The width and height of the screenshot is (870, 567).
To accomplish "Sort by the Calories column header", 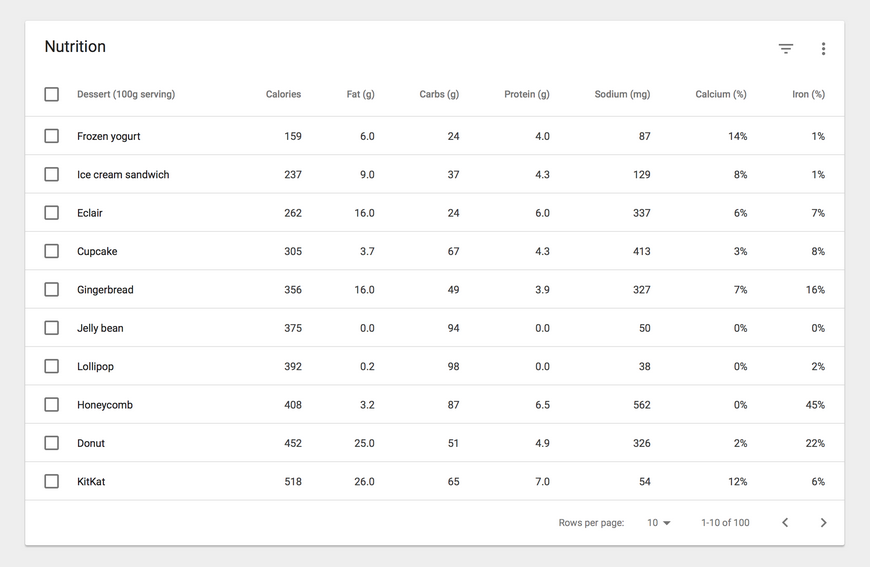I will [283, 94].
